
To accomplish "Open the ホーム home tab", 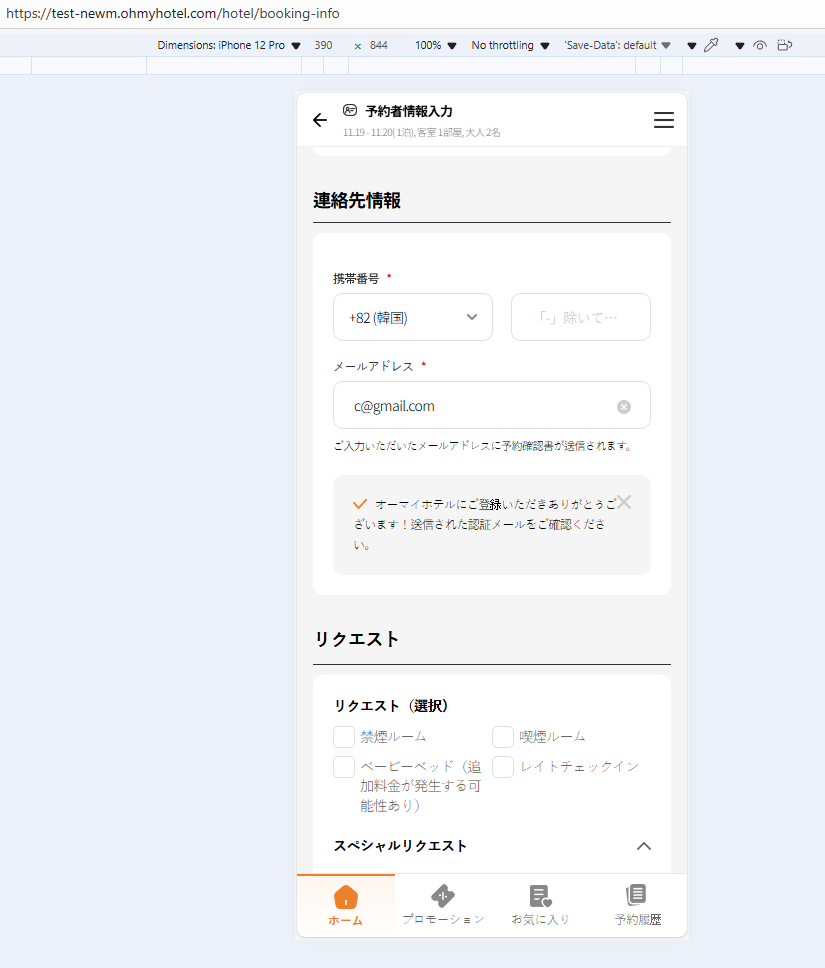I will click(346, 906).
